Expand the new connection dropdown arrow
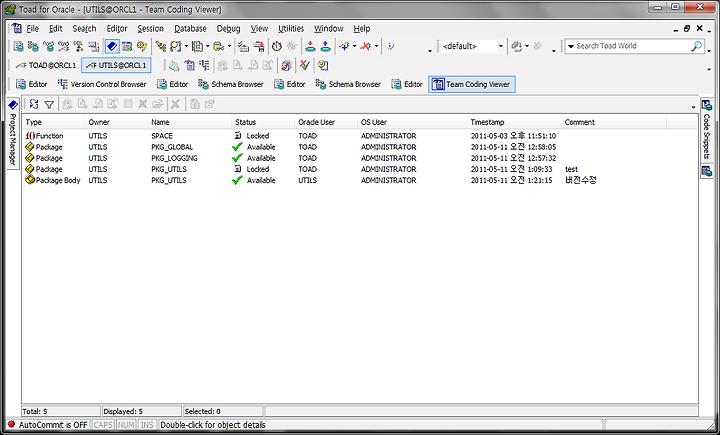This screenshot has width=720, height=435. [x=354, y=46]
